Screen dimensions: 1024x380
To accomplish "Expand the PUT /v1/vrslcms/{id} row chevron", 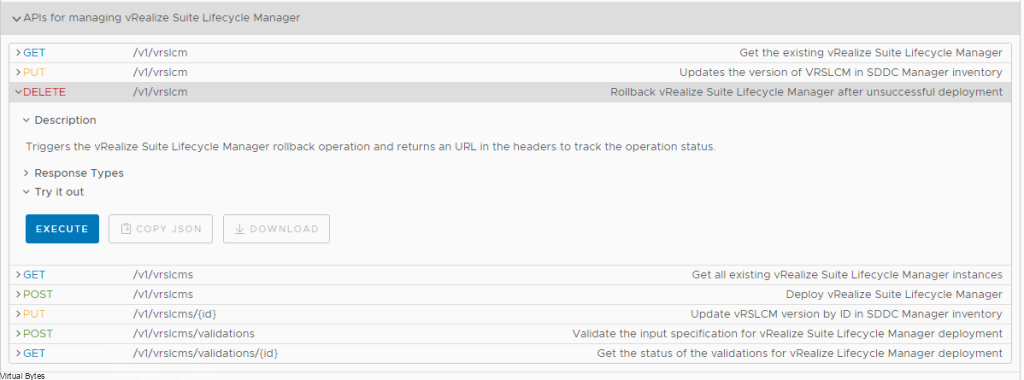I will point(18,314).
